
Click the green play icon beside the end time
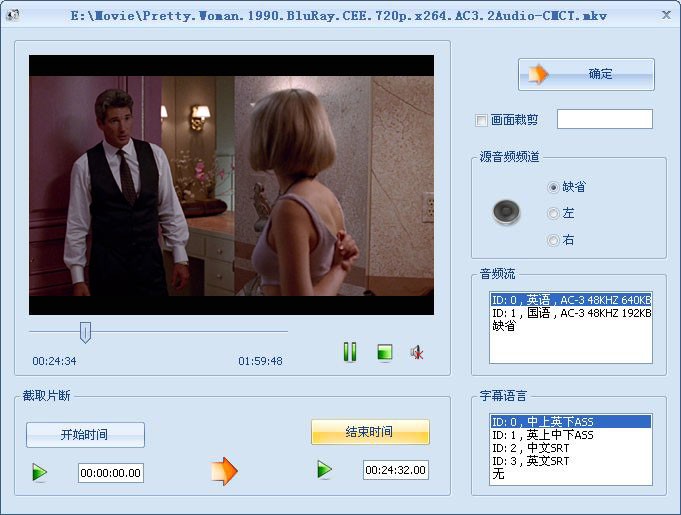324,469
